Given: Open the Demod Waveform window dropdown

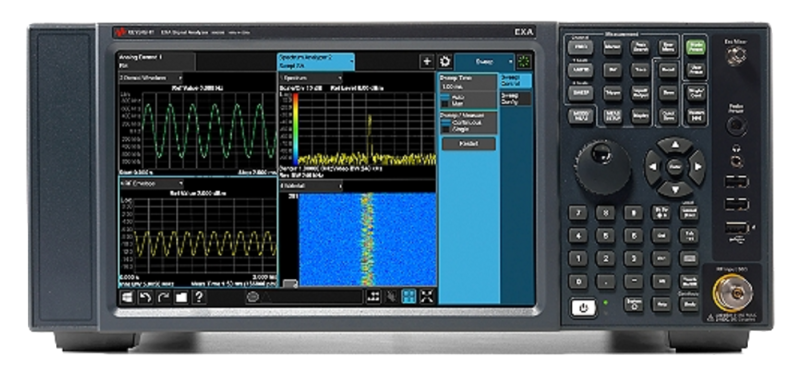Looking at the screenshot, I should coord(151,78).
